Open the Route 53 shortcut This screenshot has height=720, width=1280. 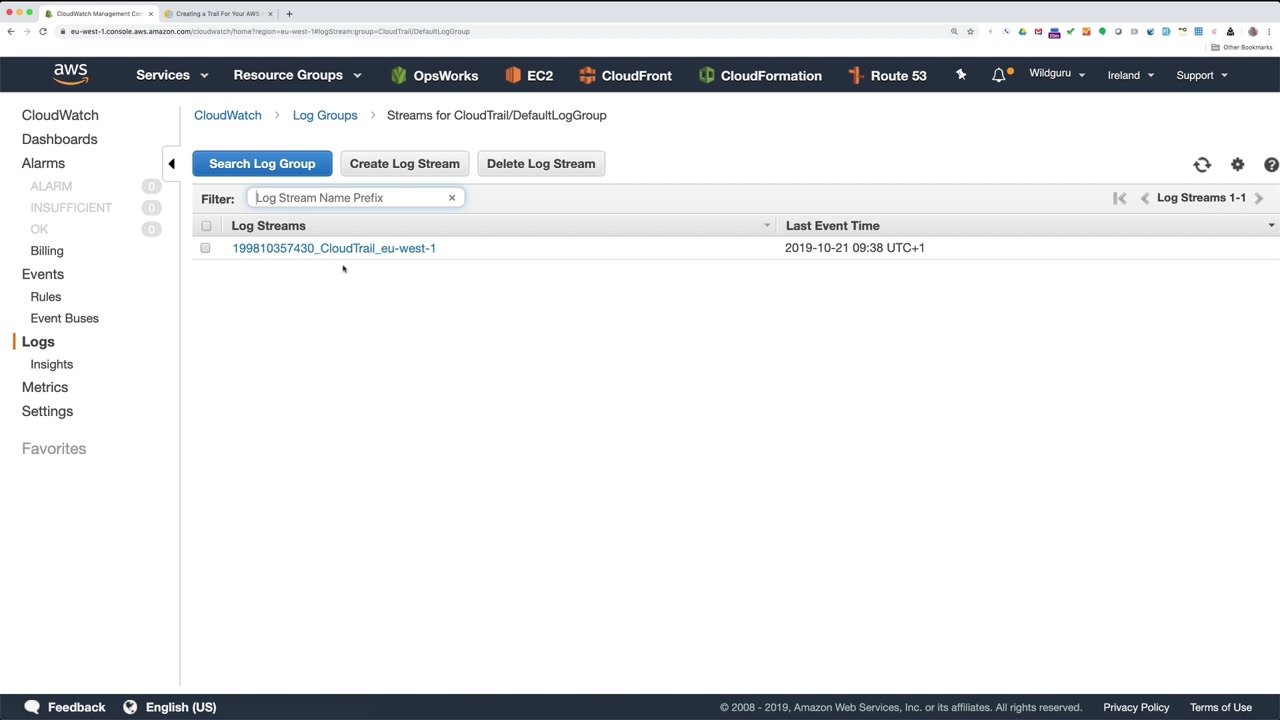[887, 75]
